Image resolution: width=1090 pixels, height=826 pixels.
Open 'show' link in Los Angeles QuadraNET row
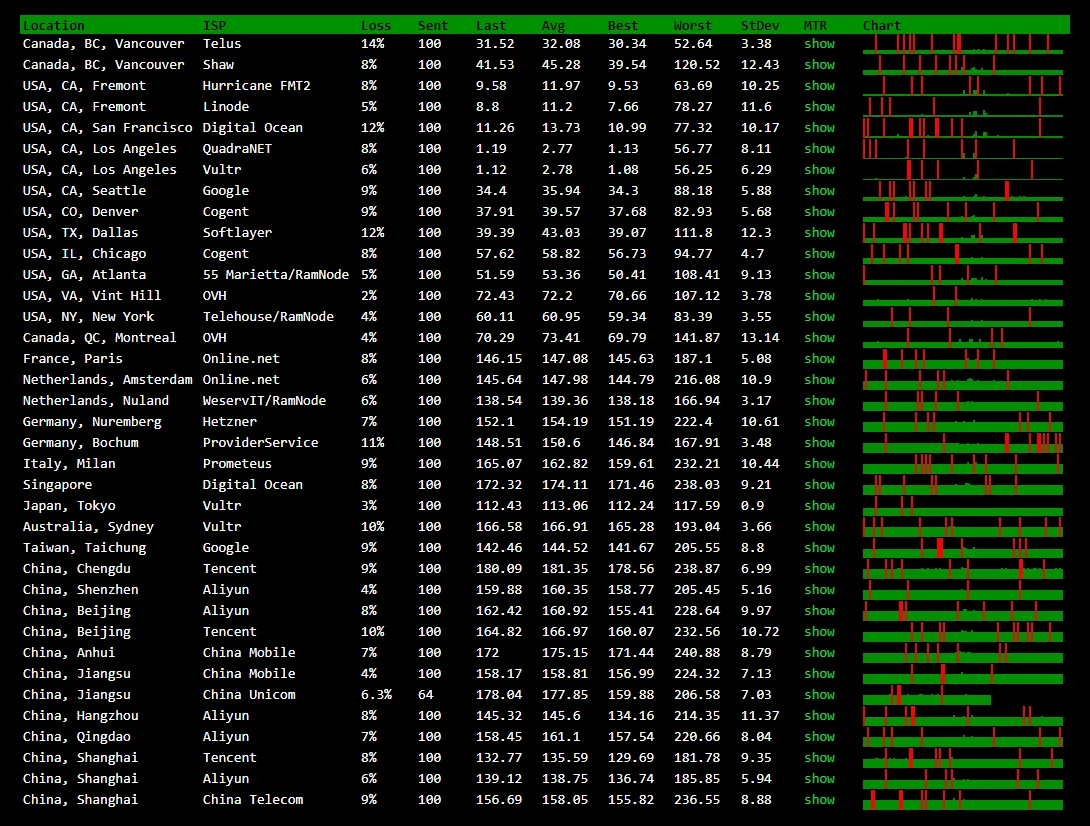[x=819, y=149]
